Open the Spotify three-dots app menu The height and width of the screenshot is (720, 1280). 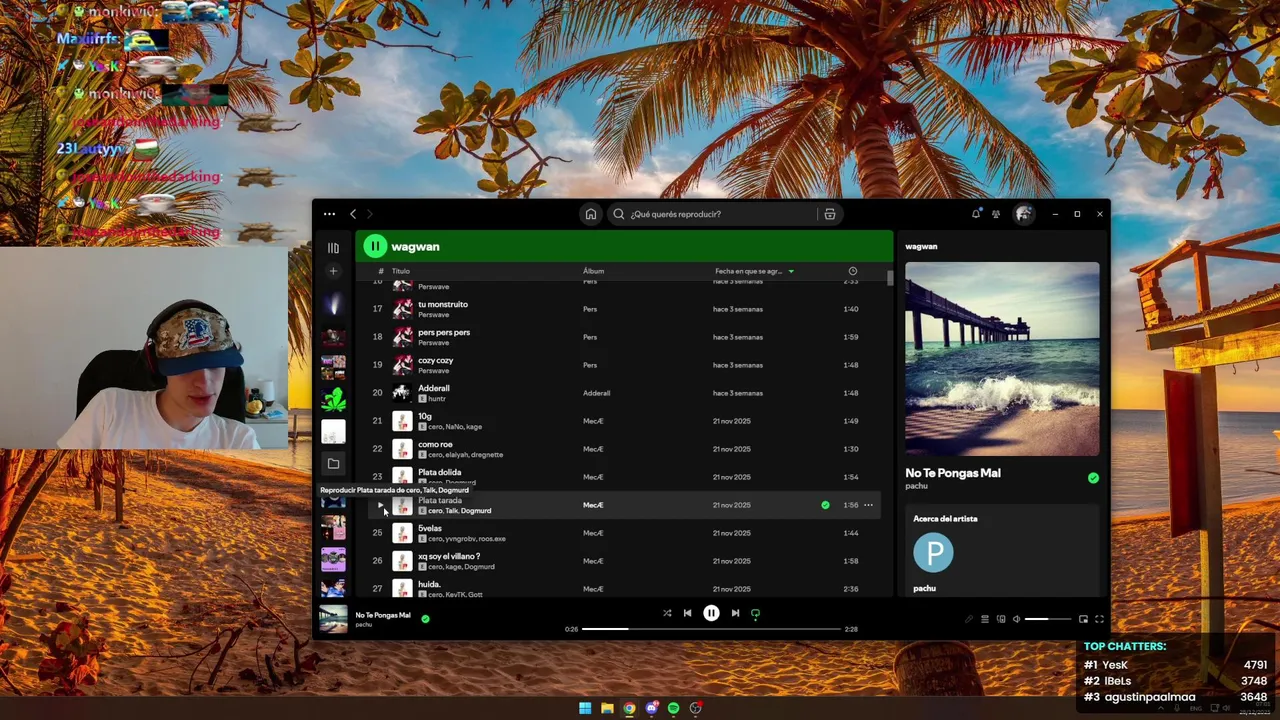pos(329,214)
